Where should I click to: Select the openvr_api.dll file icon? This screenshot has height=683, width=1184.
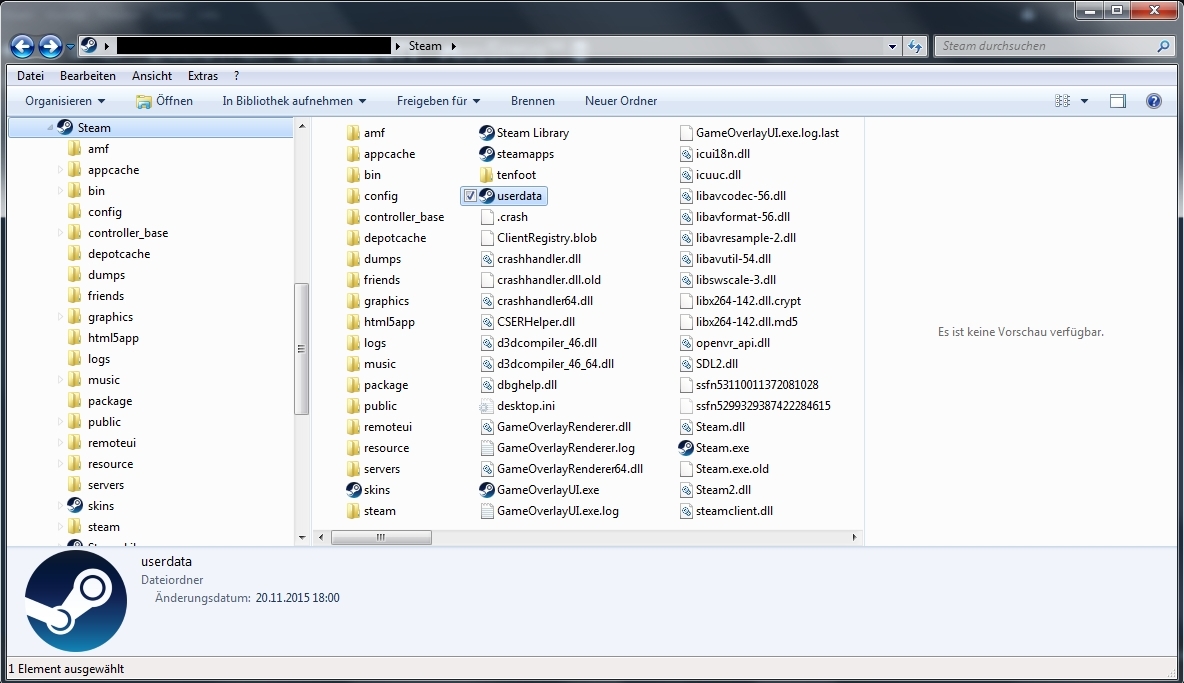pos(686,343)
